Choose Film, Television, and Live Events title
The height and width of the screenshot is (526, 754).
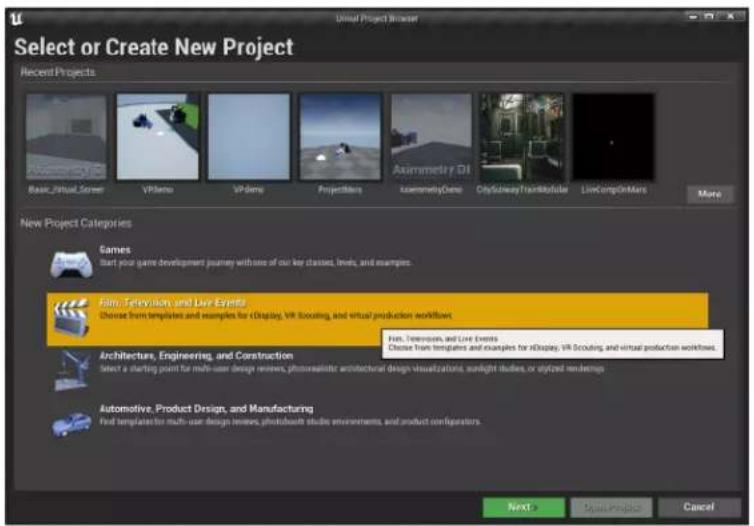(173, 302)
